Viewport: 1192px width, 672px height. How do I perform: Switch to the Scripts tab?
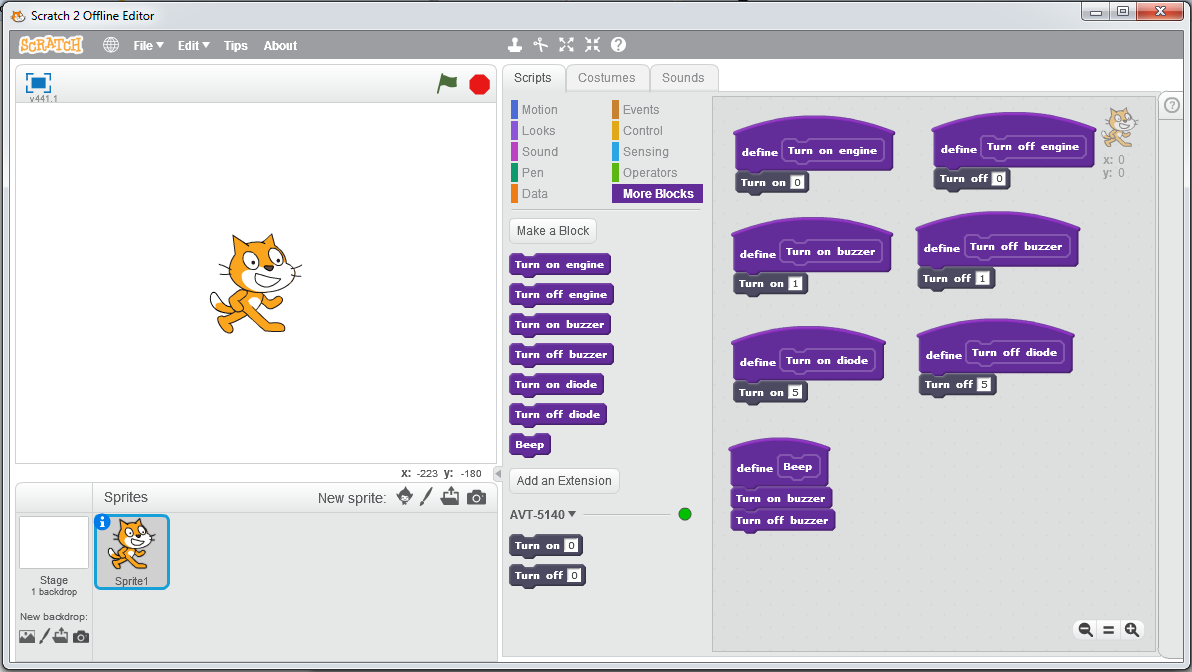click(533, 78)
